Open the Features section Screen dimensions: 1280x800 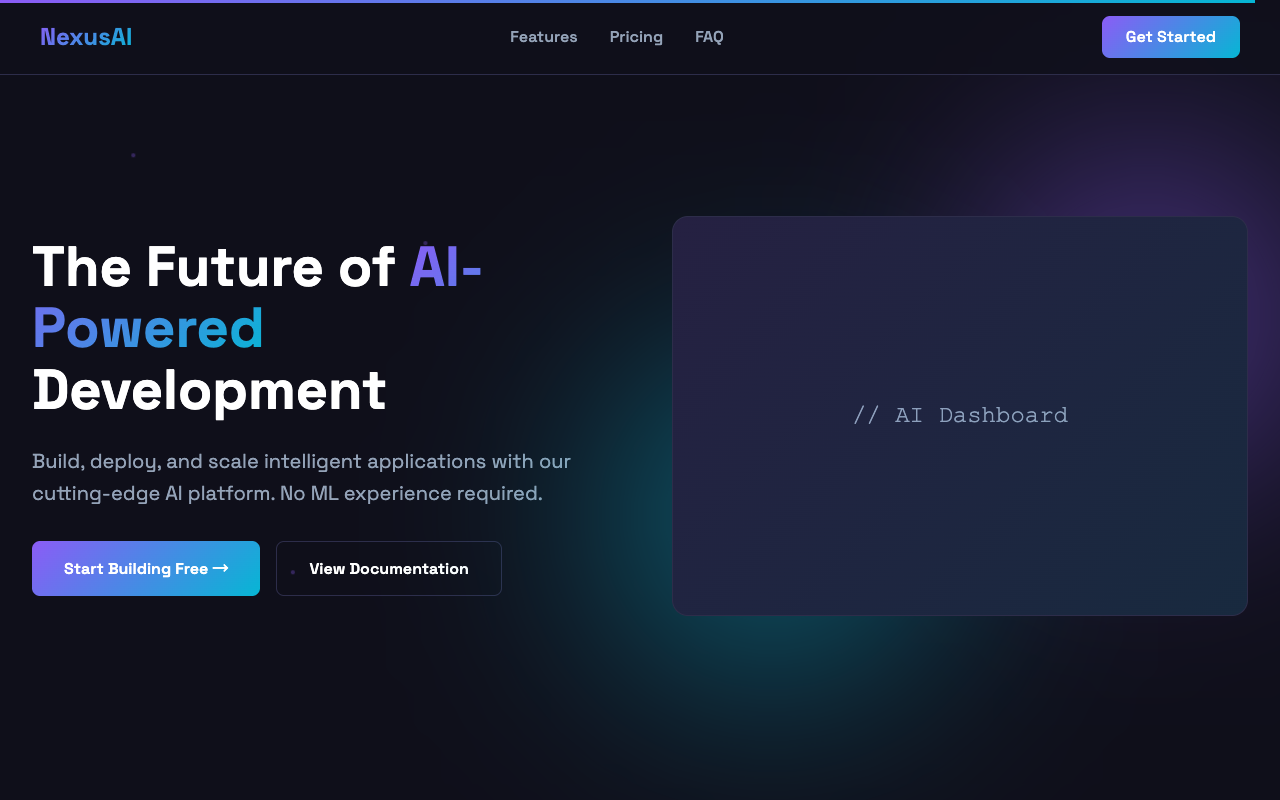543,37
